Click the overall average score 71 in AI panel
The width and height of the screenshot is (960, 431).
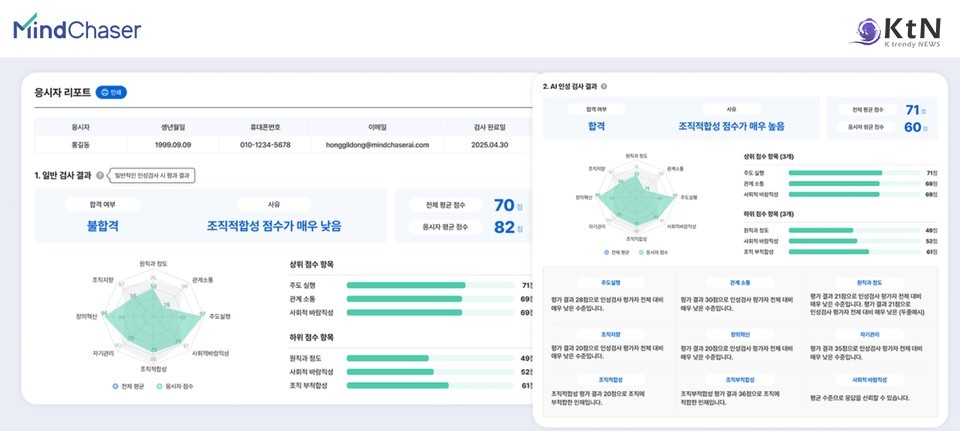(x=913, y=110)
